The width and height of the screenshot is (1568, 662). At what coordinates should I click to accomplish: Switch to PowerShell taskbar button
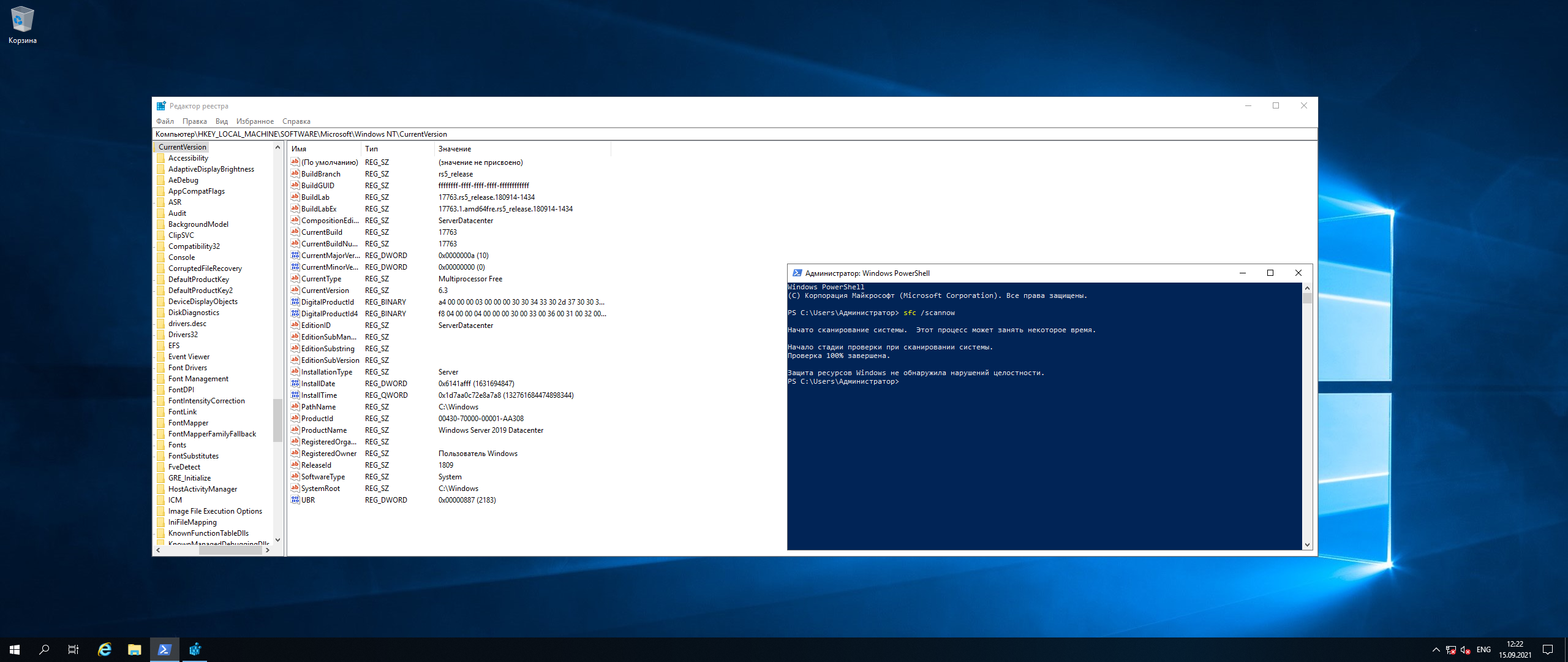coord(165,650)
